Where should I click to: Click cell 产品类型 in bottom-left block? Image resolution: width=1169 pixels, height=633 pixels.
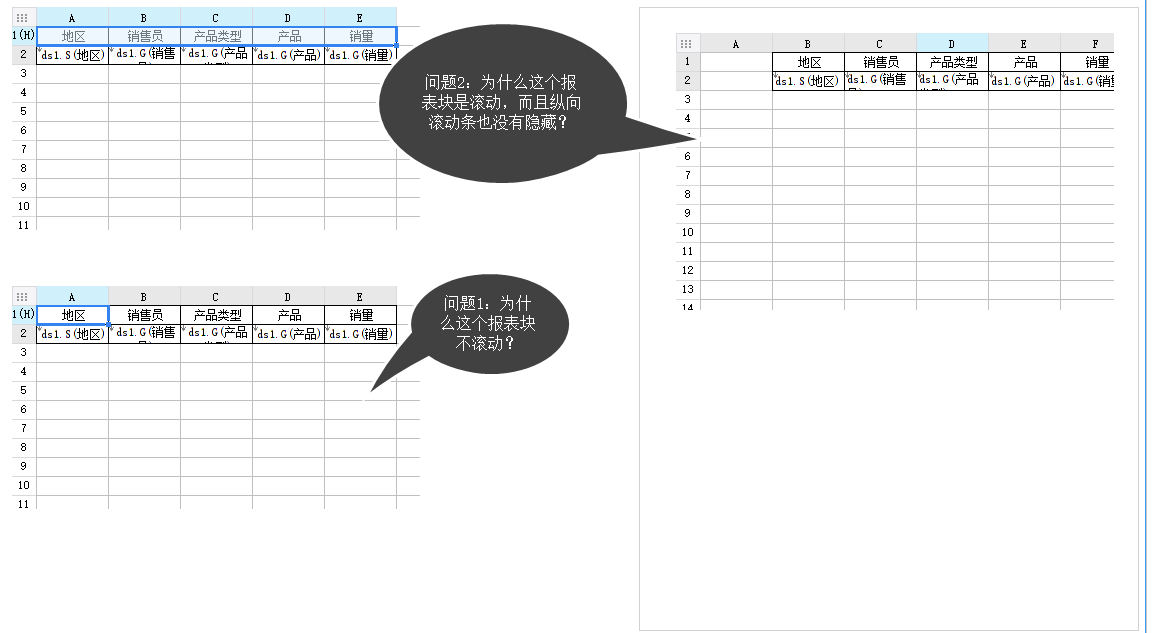pyautogui.click(x=216, y=315)
